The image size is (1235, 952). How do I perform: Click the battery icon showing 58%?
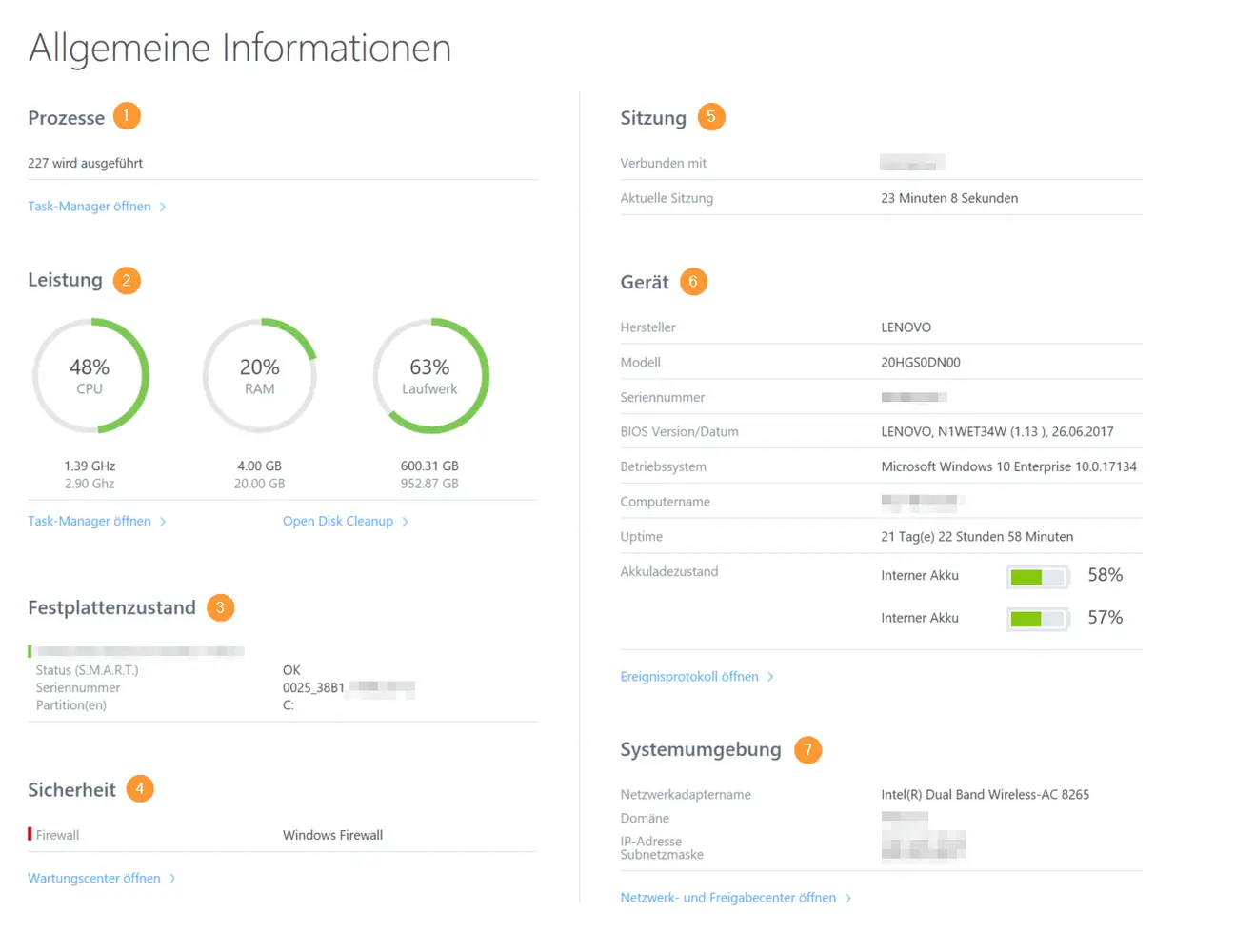pyautogui.click(x=1038, y=577)
